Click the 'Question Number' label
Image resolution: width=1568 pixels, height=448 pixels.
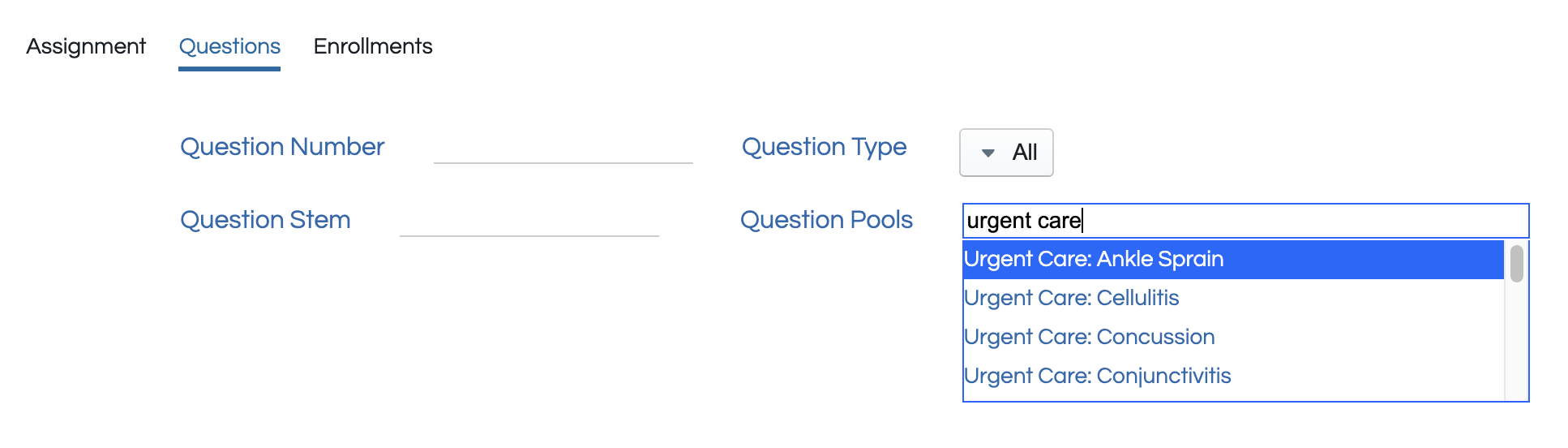pos(282,147)
